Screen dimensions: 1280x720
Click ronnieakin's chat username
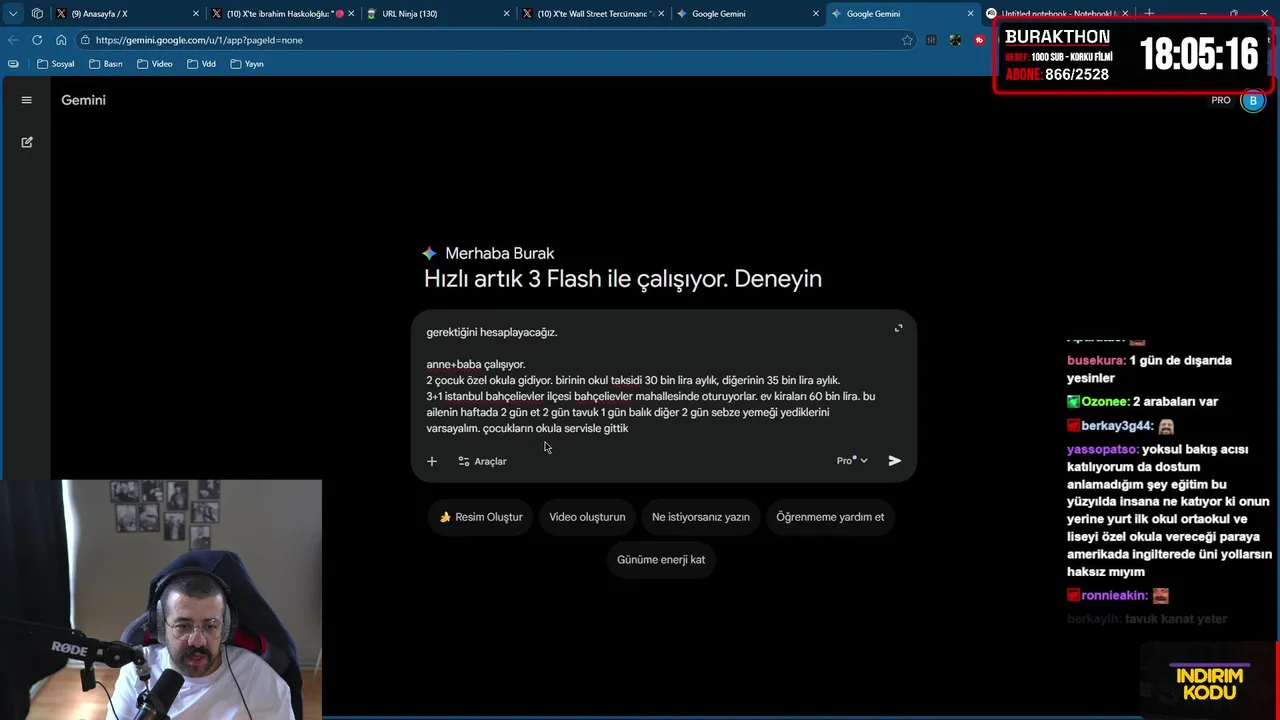(1114, 595)
